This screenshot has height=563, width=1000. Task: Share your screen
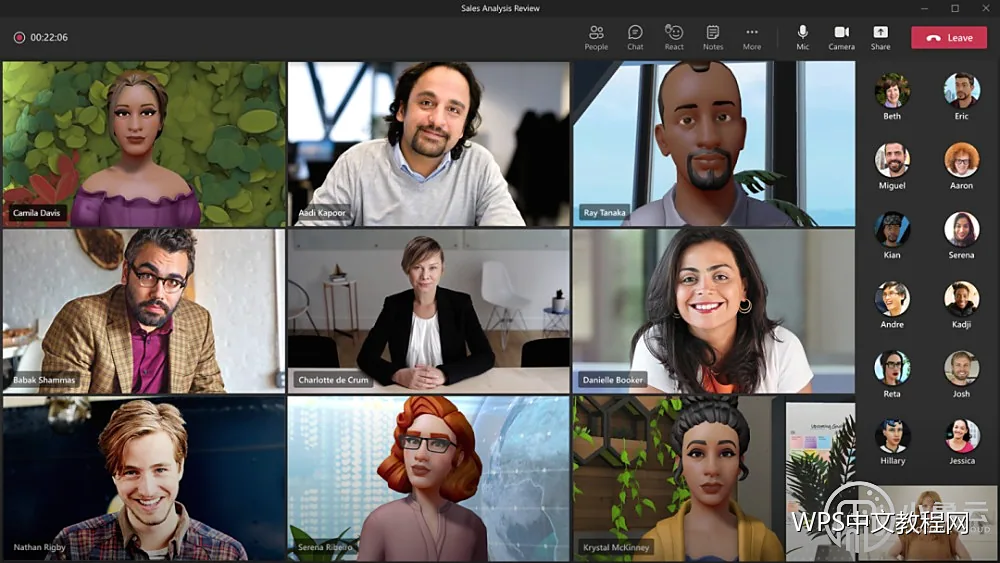[880, 38]
